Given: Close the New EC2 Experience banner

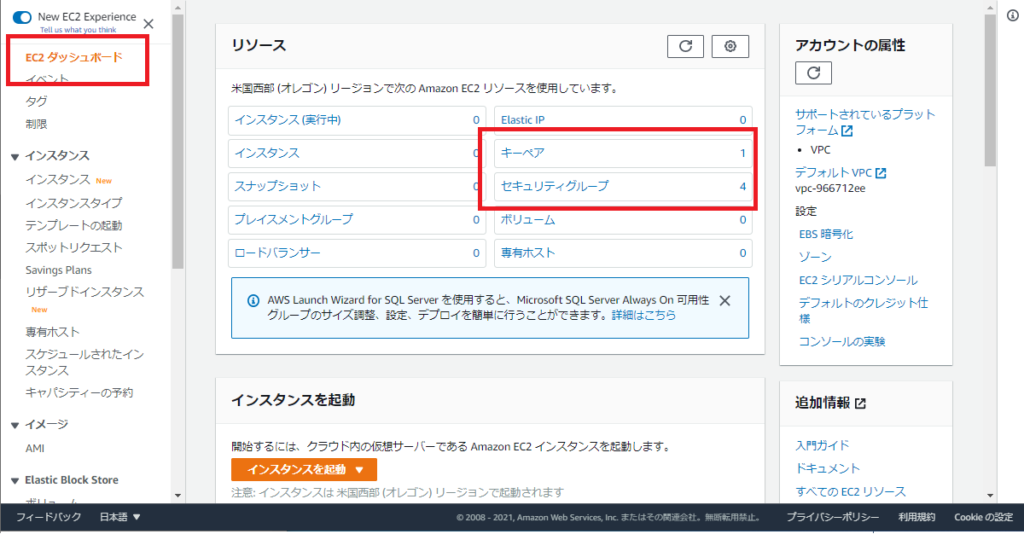Looking at the screenshot, I should [148, 24].
